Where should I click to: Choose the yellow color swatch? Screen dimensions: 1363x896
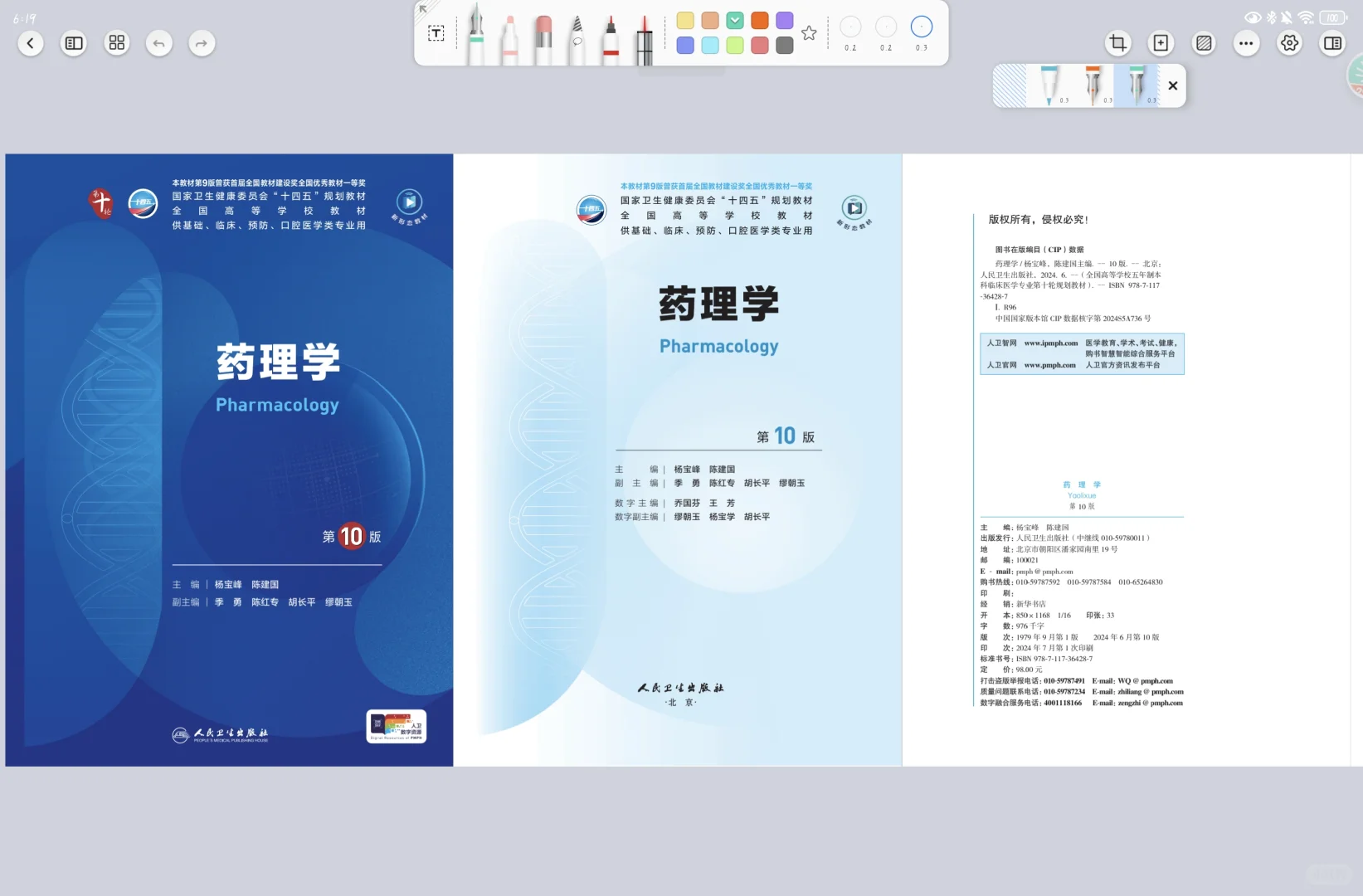tap(685, 21)
